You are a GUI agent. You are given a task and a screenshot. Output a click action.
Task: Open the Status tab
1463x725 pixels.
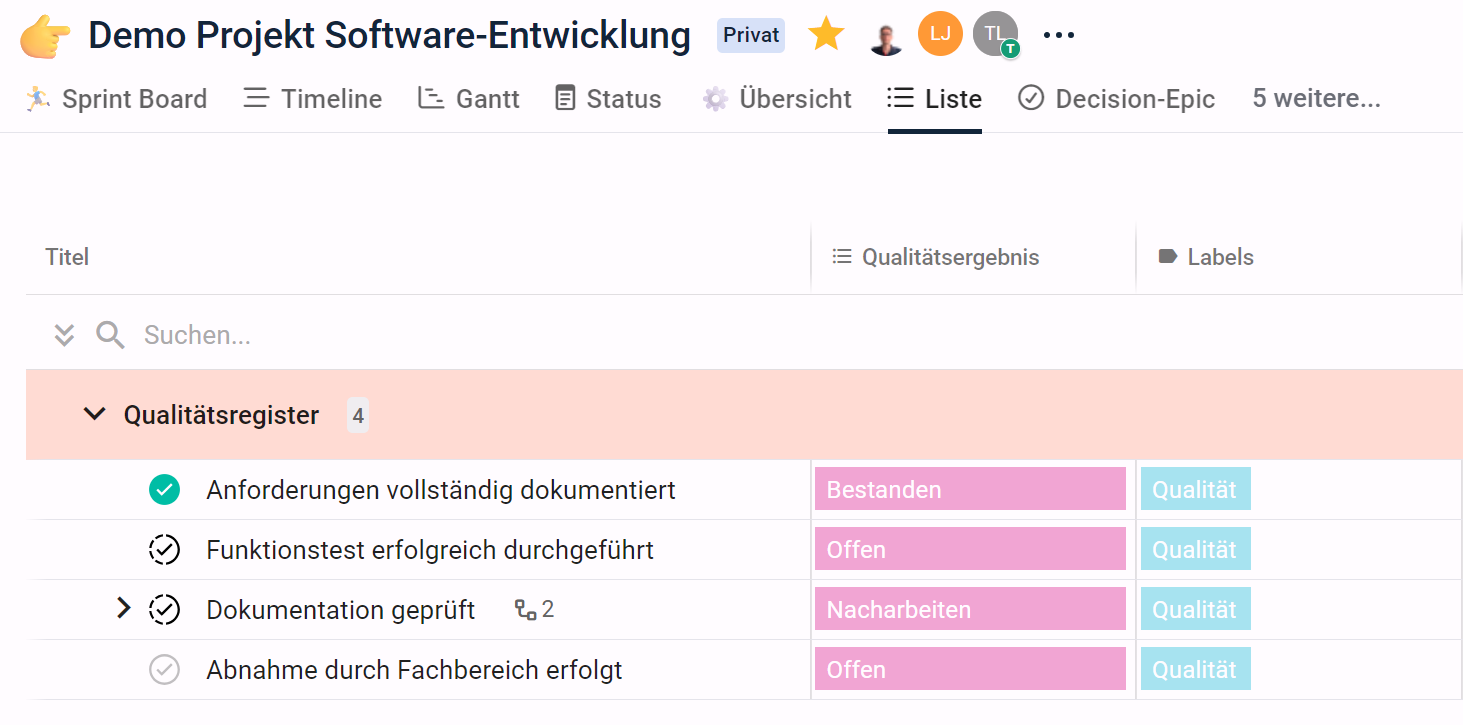point(608,99)
